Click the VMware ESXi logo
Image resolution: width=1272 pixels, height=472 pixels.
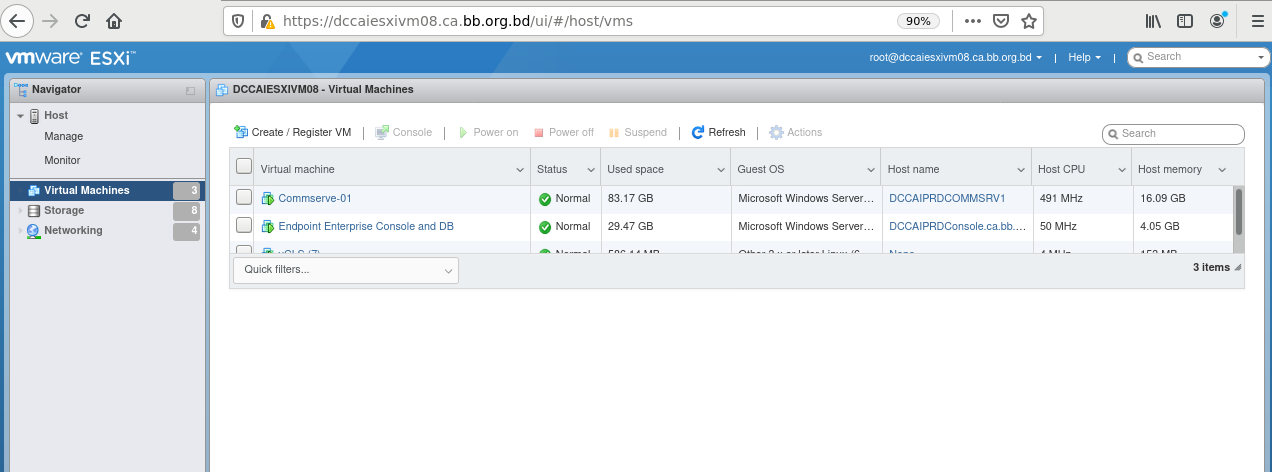point(70,57)
